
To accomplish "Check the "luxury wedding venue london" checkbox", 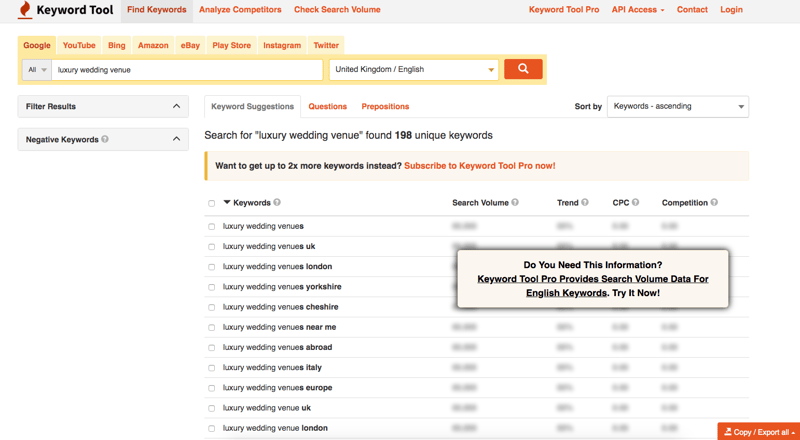I will click(212, 429).
